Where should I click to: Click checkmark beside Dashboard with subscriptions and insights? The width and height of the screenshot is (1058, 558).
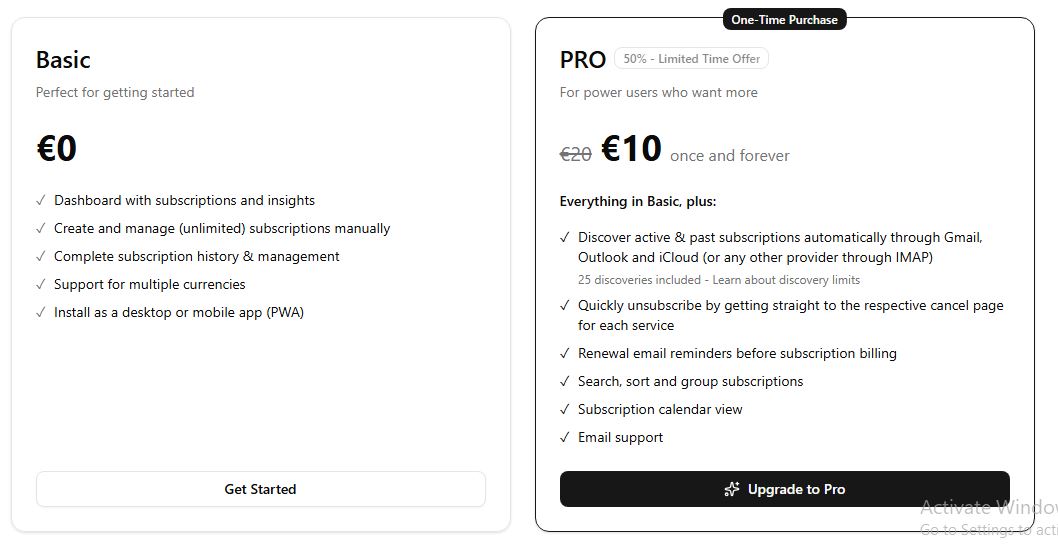40,200
